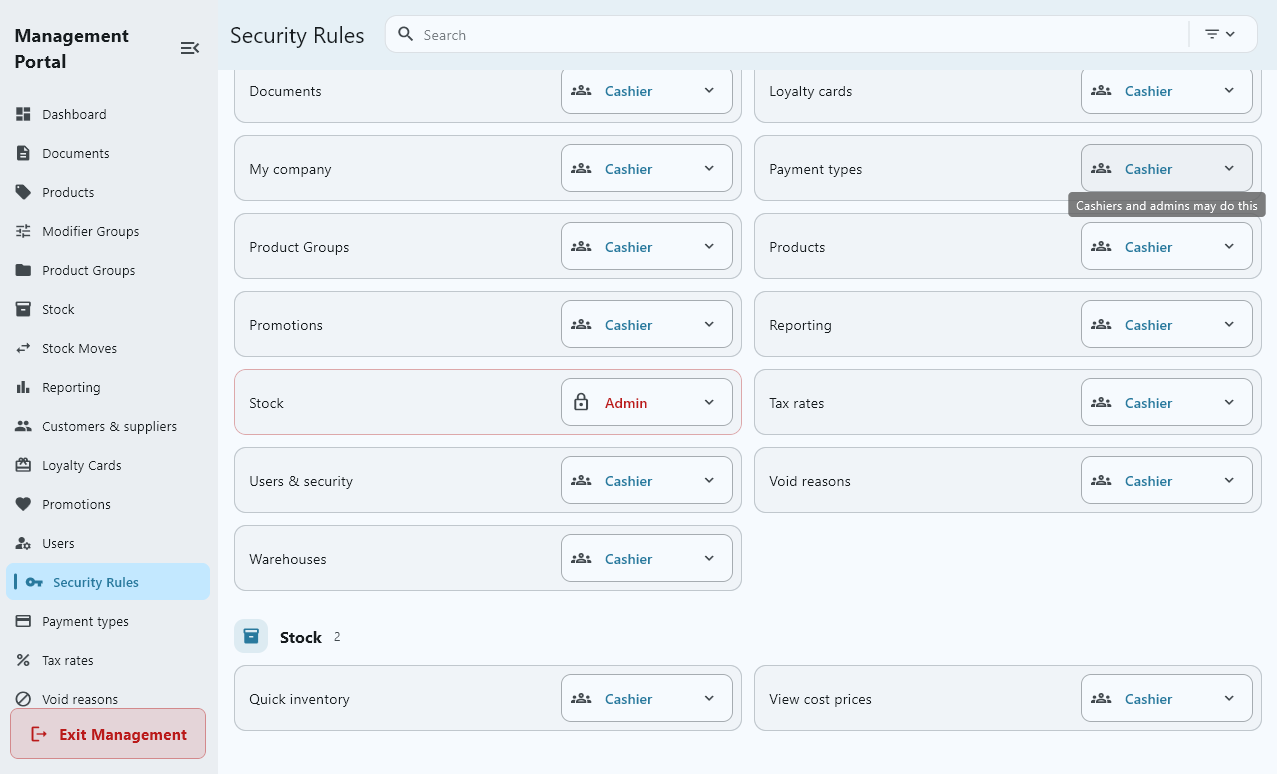The image size is (1277, 774).
Task: Change the Stock rule Admin dropdown
Action: [647, 402]
